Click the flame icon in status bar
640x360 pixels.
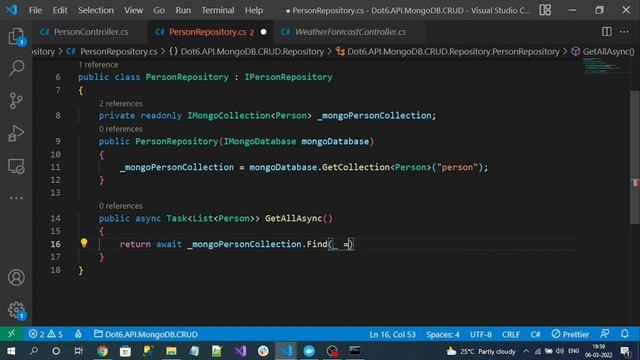click(78, 334)
